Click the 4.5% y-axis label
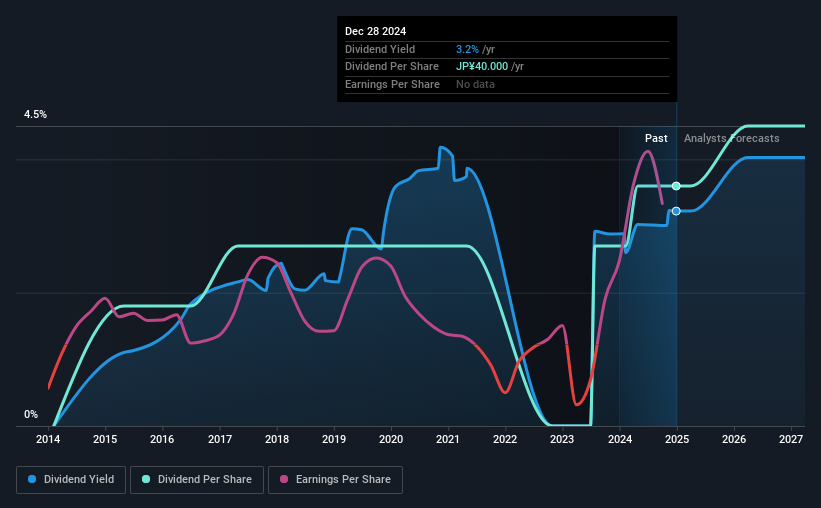The image size is (821, 508). 35,114
